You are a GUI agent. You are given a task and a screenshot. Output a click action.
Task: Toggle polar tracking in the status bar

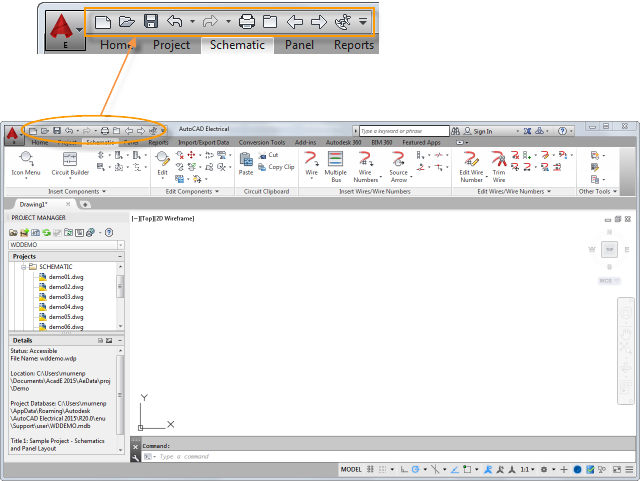coord(416,469)
